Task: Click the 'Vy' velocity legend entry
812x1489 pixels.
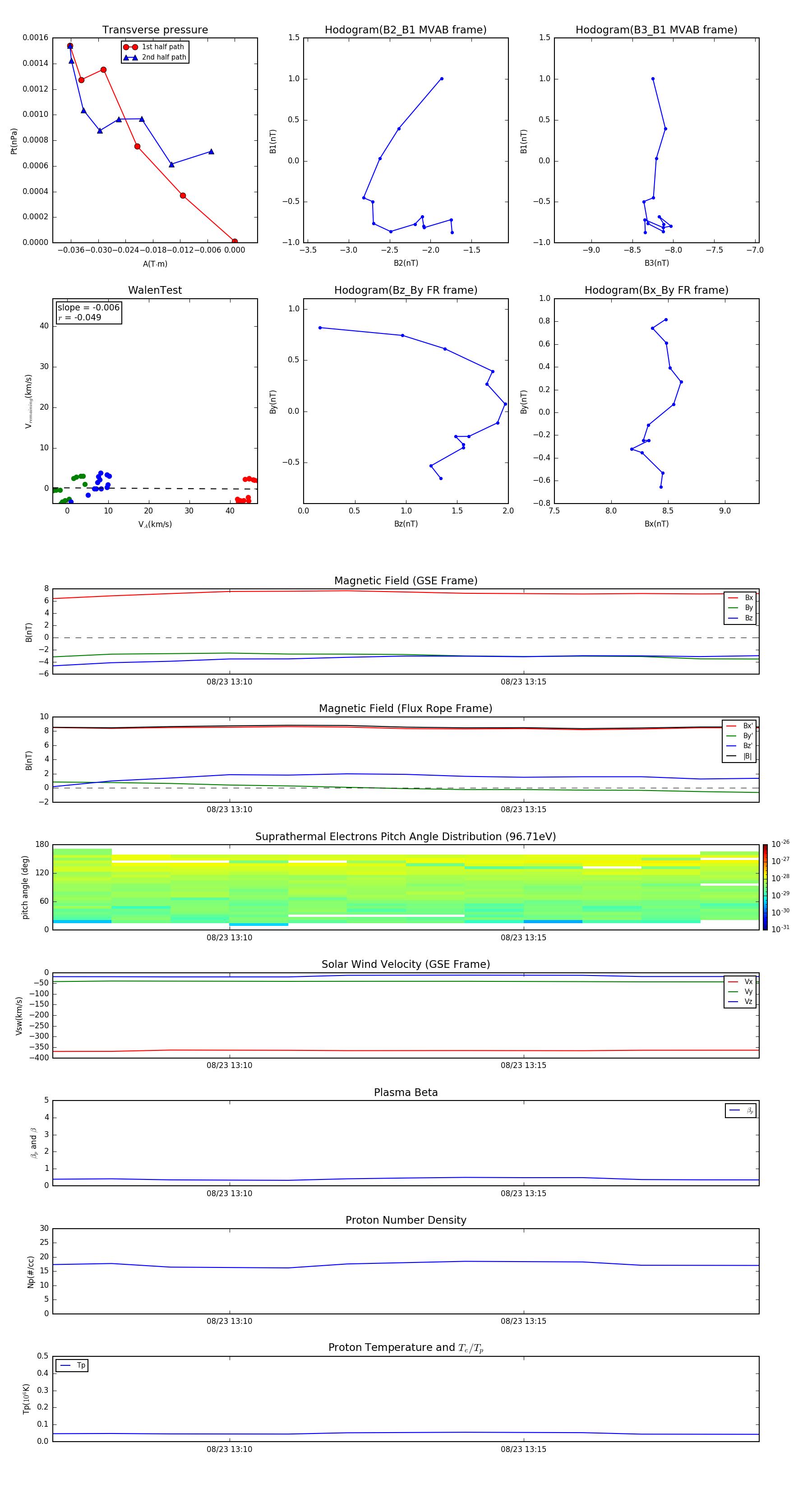Action: 740,991
